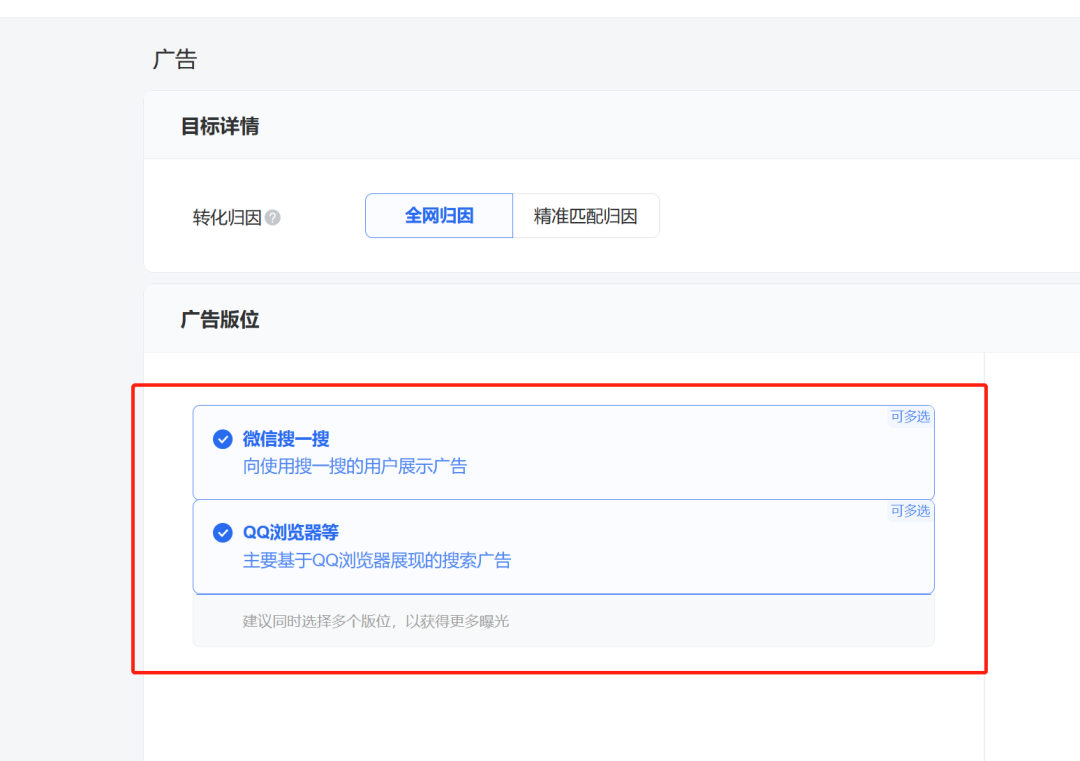Viewport: 1080px width, 761px height.
Task: Click empty middle area of 微信搜一搜 card
Action: coord(650,452)
